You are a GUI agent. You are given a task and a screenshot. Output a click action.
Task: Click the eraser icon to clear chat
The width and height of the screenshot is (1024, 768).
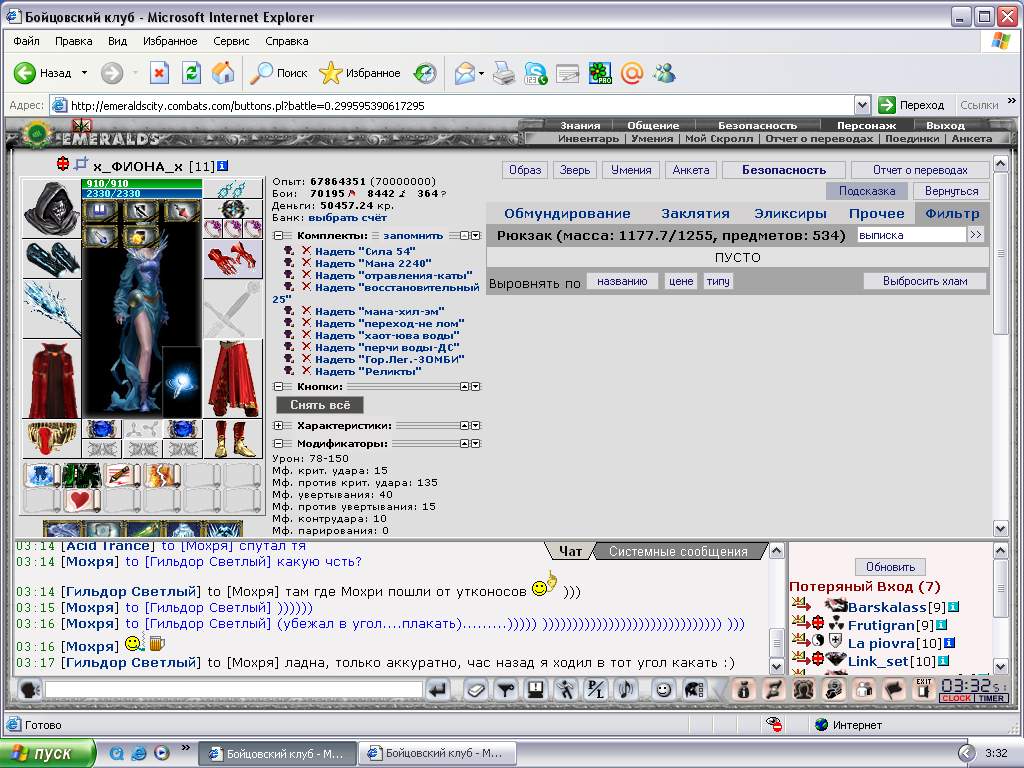point(475,690)
